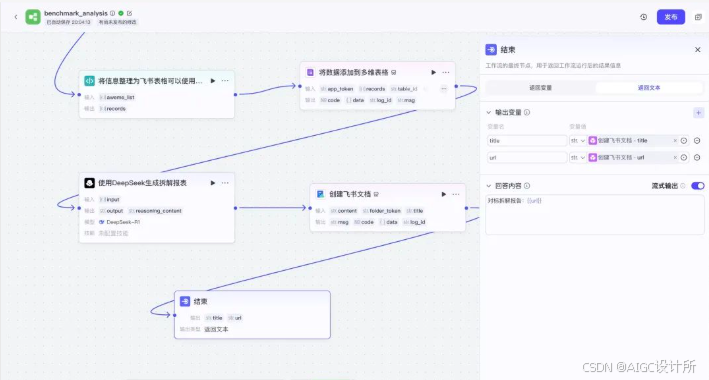Edit the benchmark_analysis workflow name
Screen dimensions: 709x380
[x=130, y=13]
